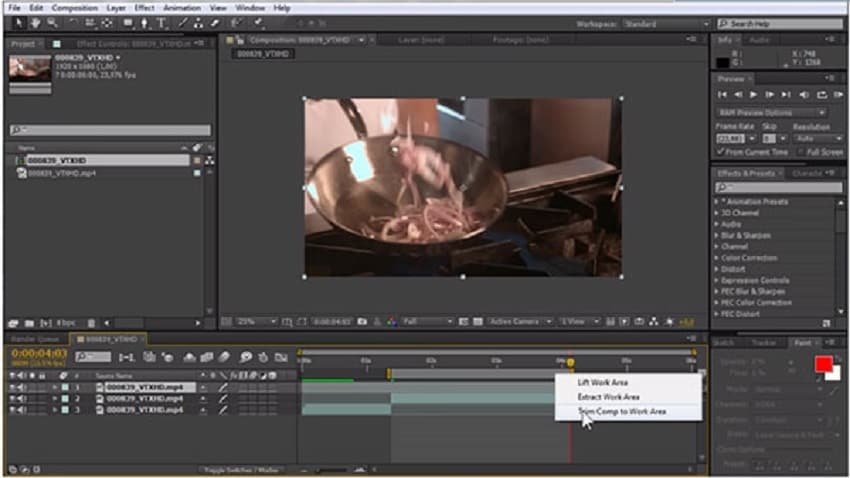Hide video of layer 1

[x=12, y=387]
